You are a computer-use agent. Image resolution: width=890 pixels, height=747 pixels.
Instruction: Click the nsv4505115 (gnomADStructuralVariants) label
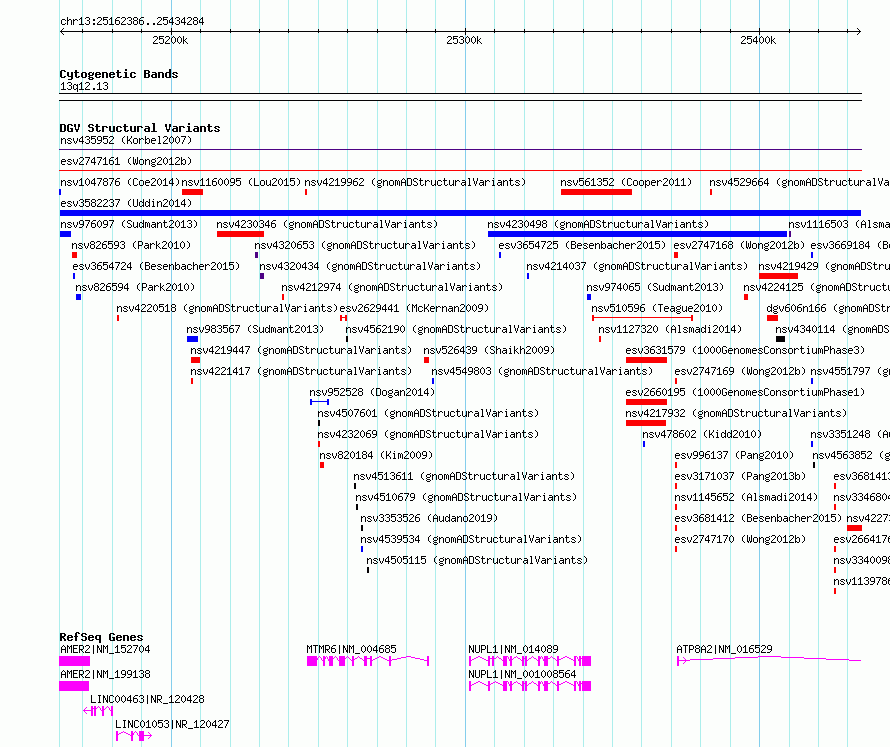pos(477,560)
